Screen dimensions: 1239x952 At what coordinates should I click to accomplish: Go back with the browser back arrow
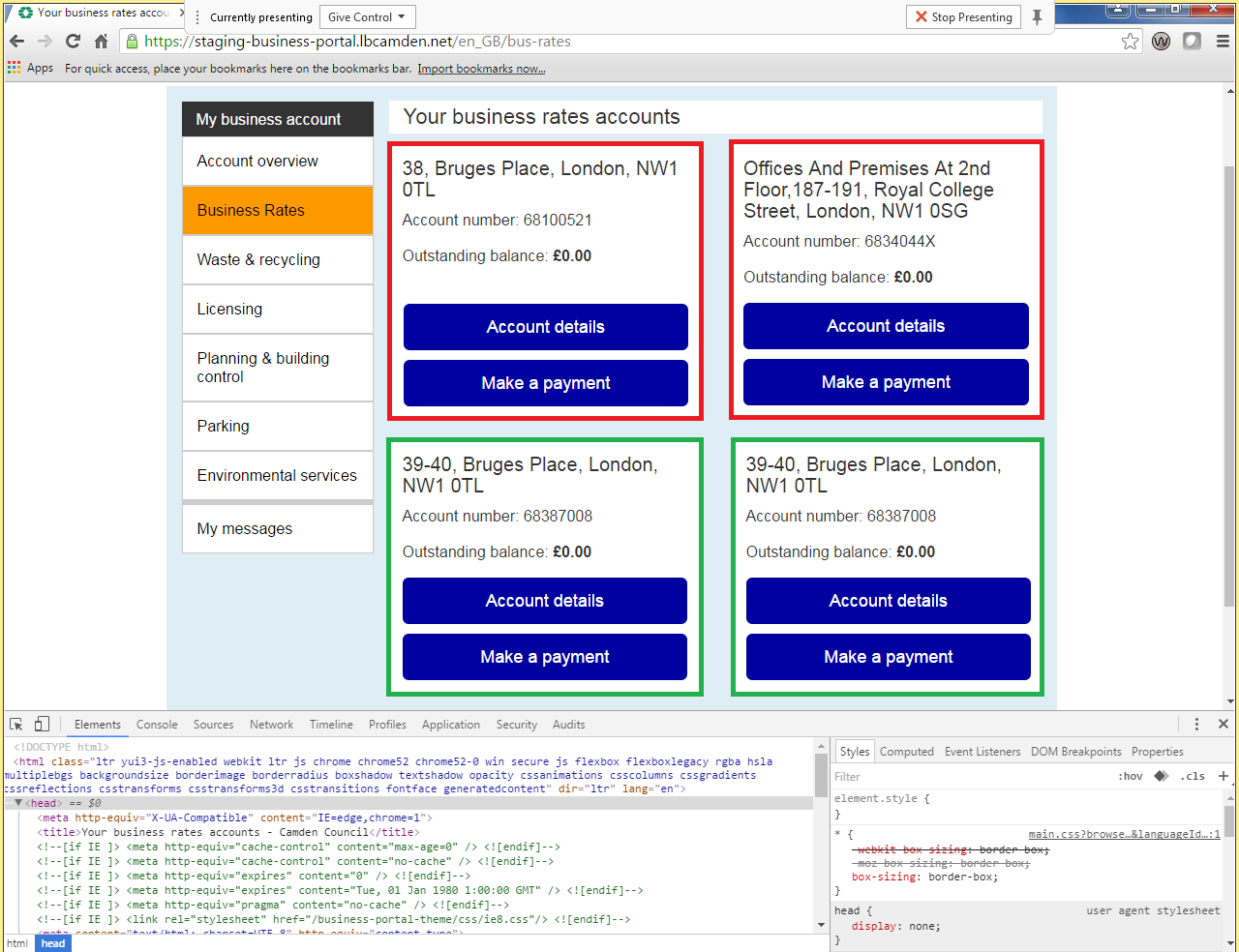[16, 42]
